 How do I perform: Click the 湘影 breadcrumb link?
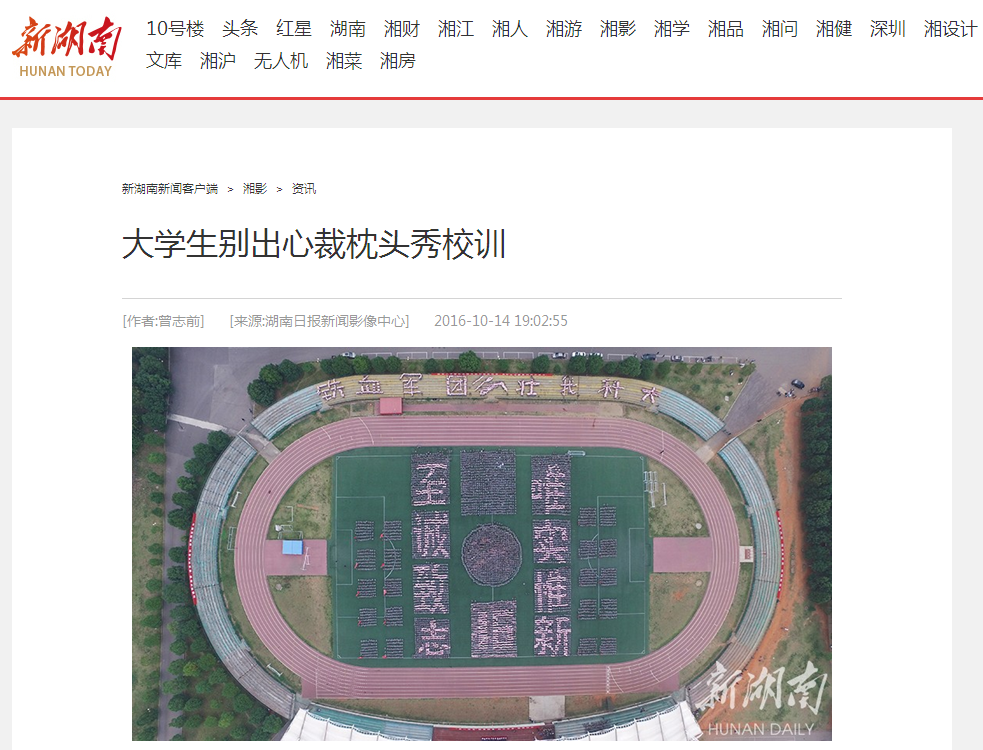point(255,189)
